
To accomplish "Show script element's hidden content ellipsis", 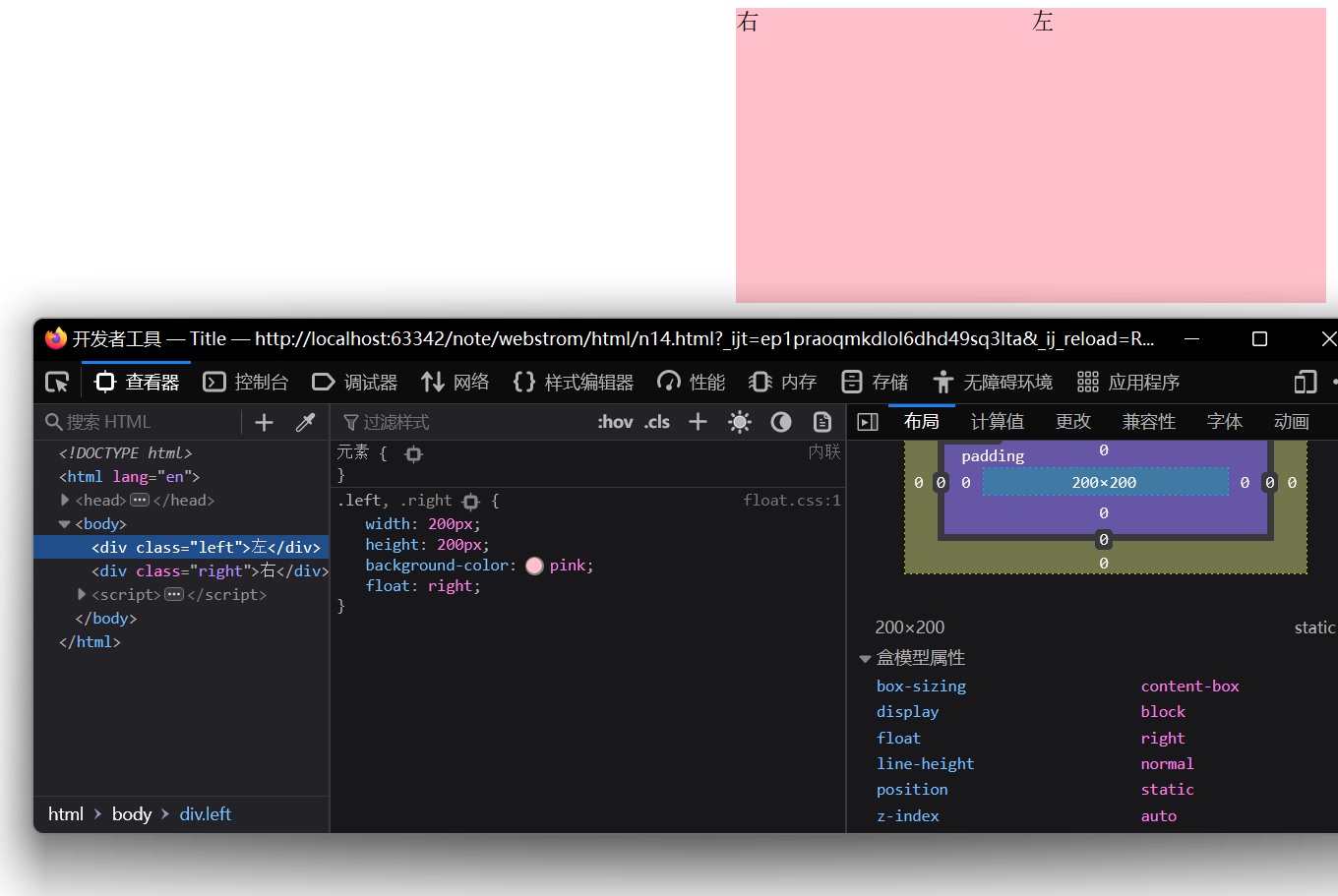I will 174,594.
